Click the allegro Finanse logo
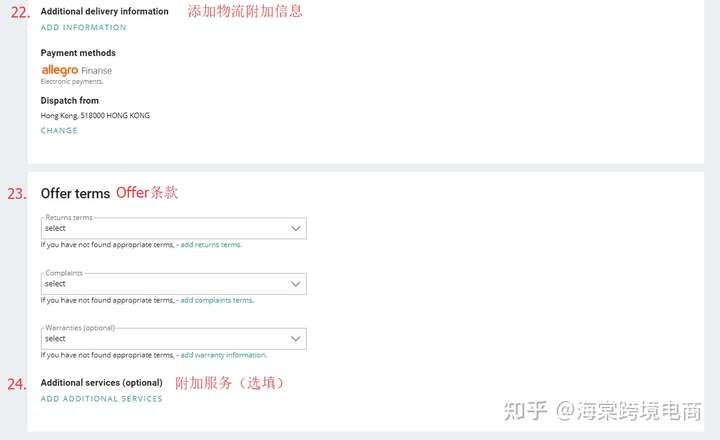Screen dimensions: 720x440 (76, 70)
